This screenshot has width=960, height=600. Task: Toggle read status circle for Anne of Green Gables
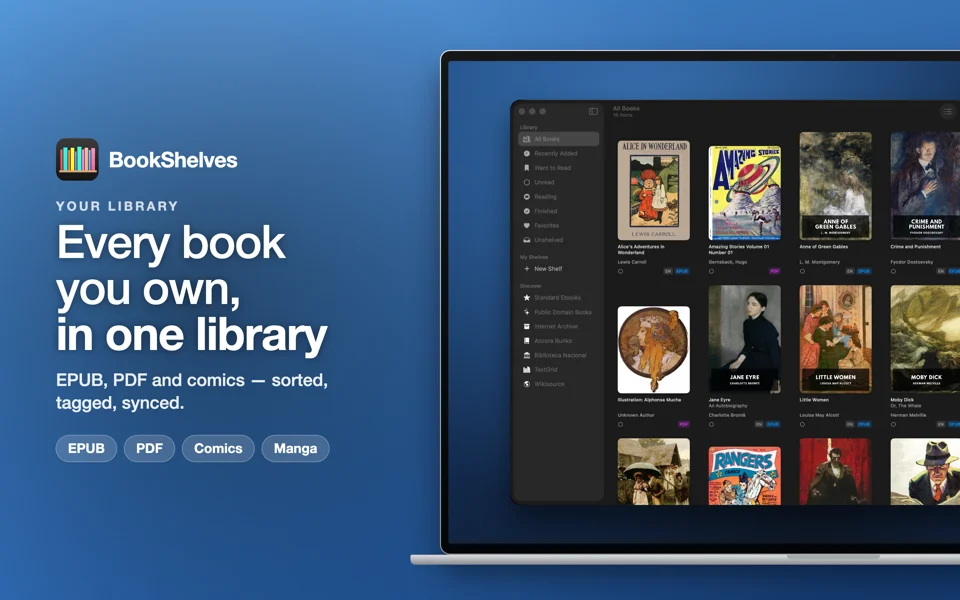coord(802,271)
